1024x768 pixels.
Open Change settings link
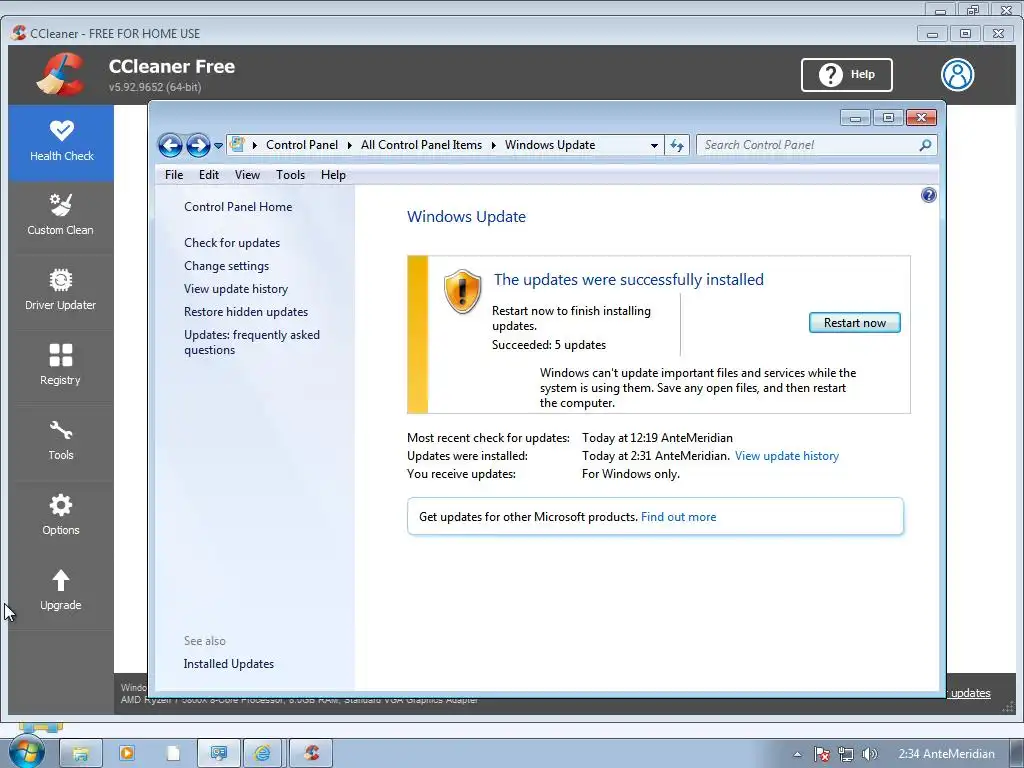click(x=227, y=266)
